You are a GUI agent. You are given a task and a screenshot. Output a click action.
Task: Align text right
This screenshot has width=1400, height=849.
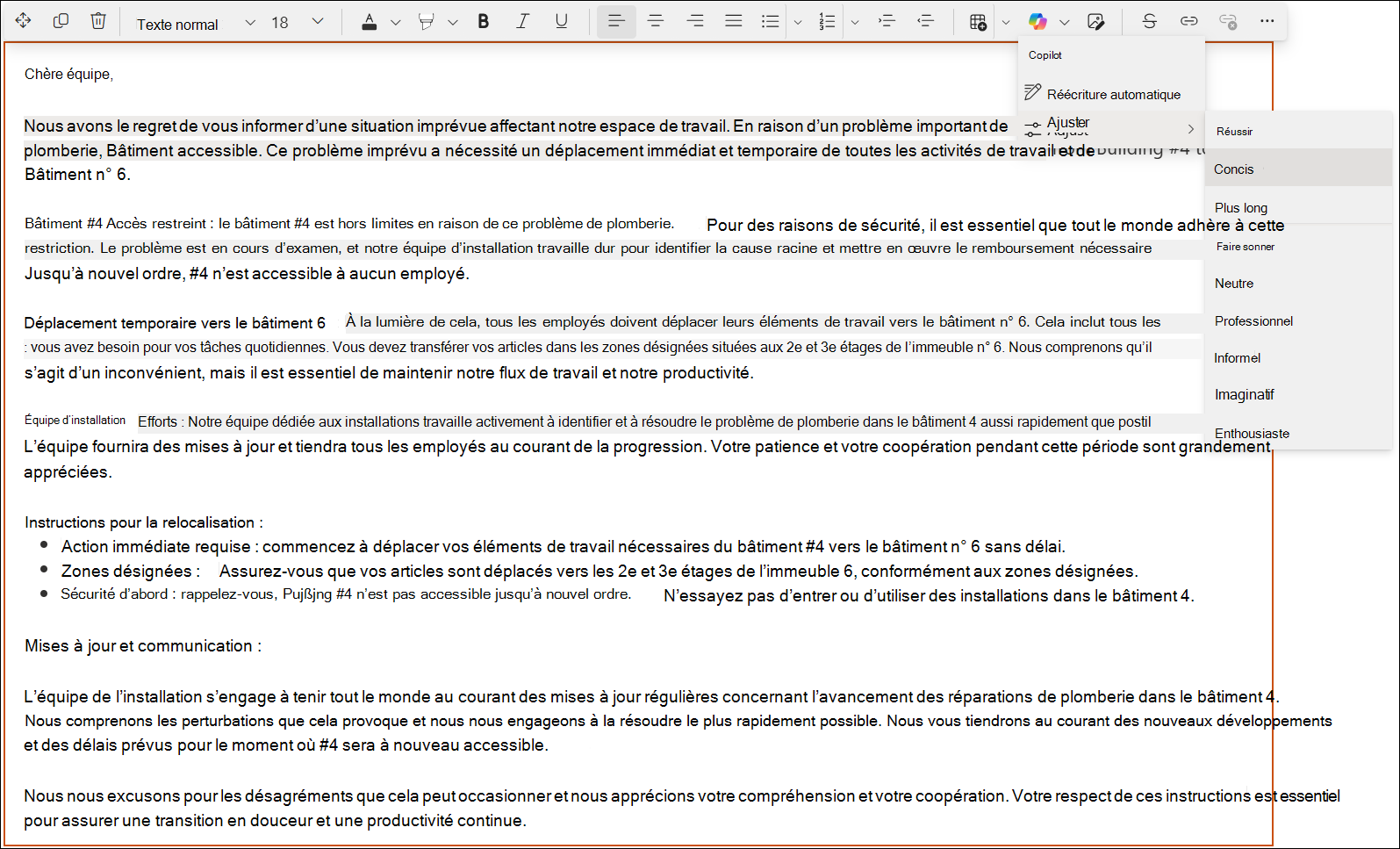click(695, 21)
